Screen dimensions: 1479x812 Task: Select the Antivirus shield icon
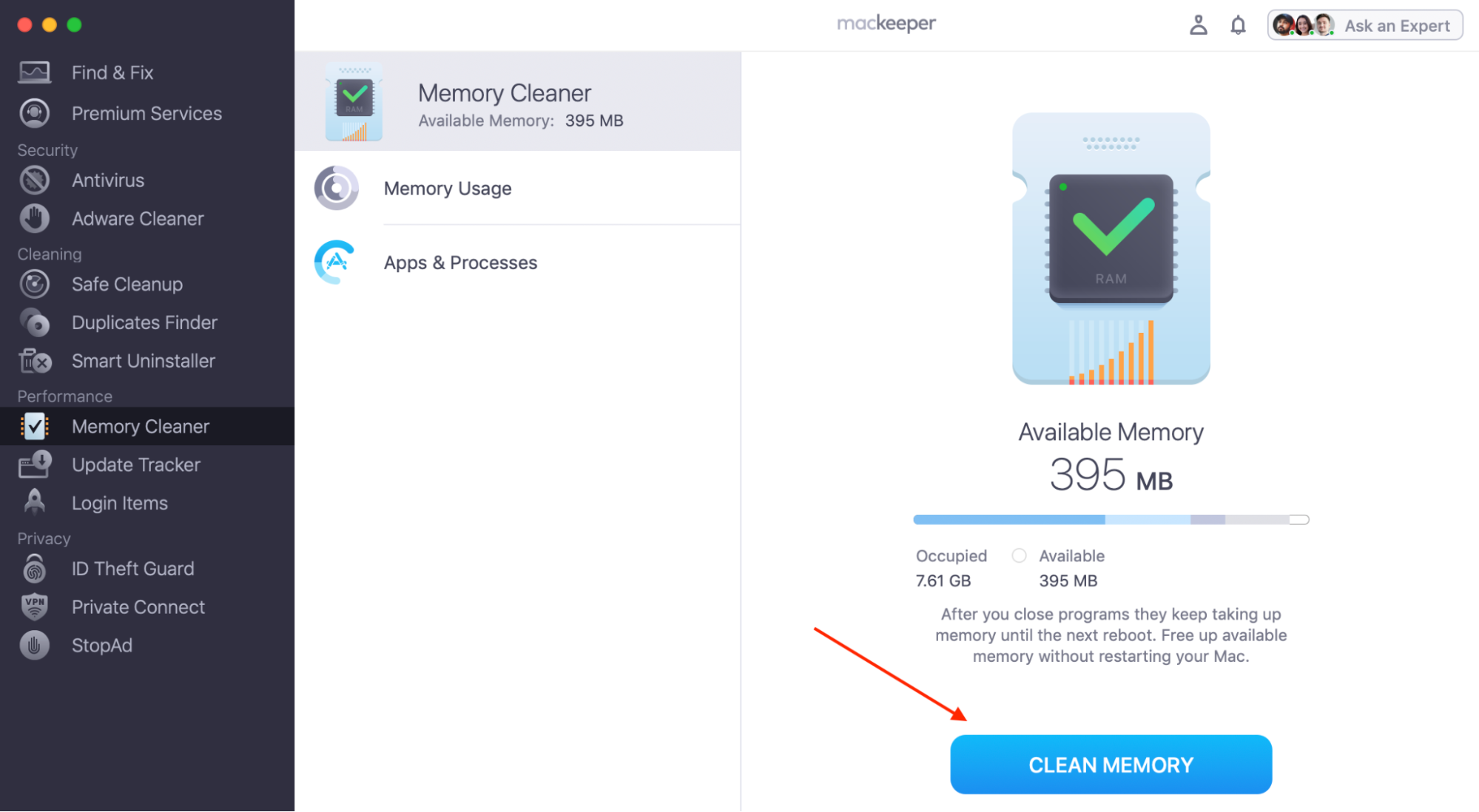coord(35,180)
